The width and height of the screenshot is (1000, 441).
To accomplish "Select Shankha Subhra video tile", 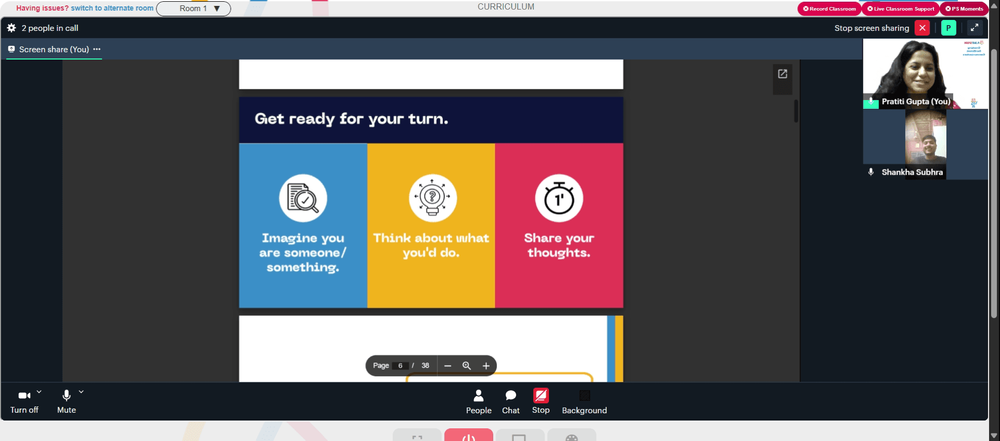I will [925, 144].
